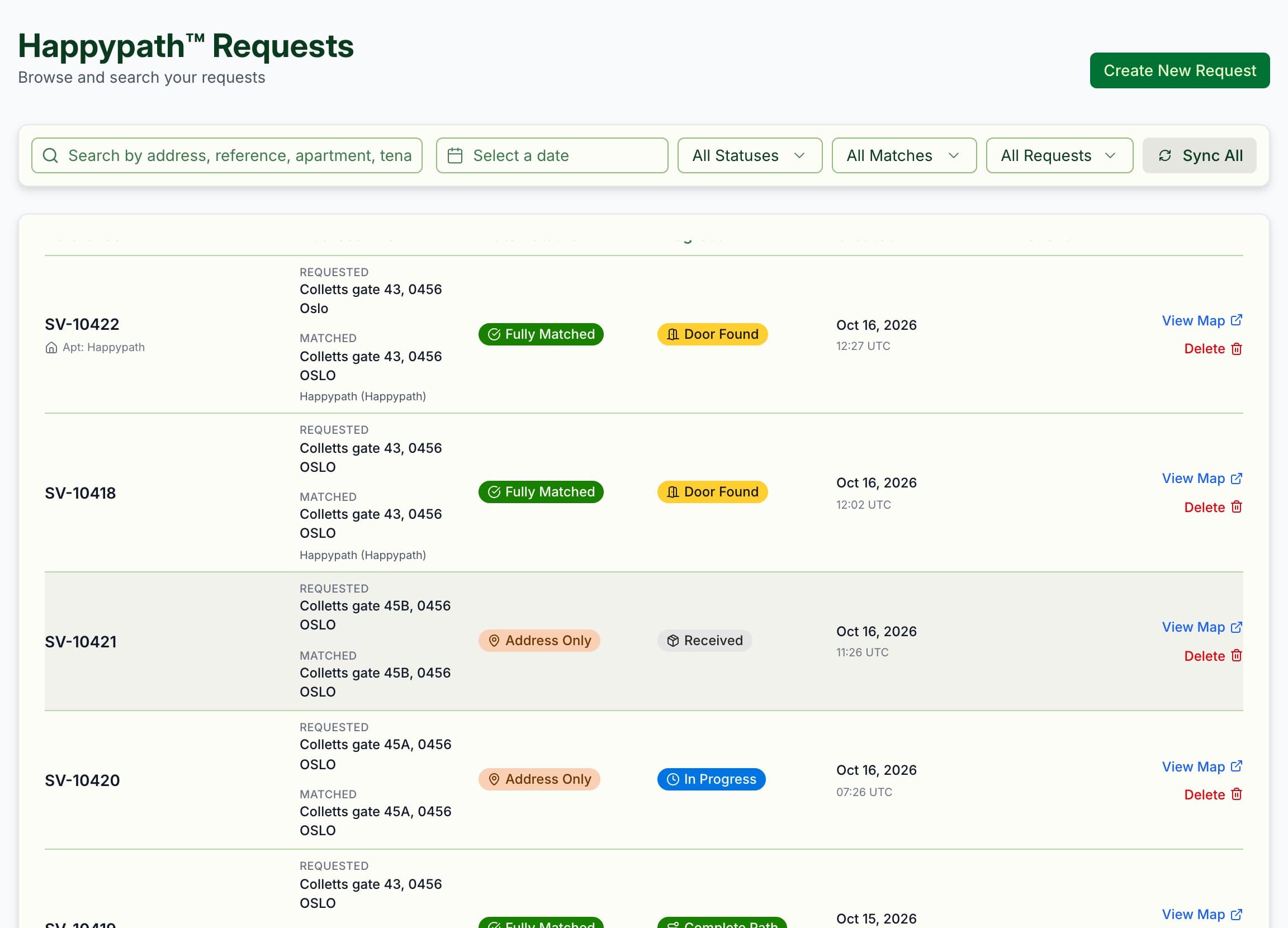Select reference SV-10420
Screen dimensions: 1288x928
point(82,780)
